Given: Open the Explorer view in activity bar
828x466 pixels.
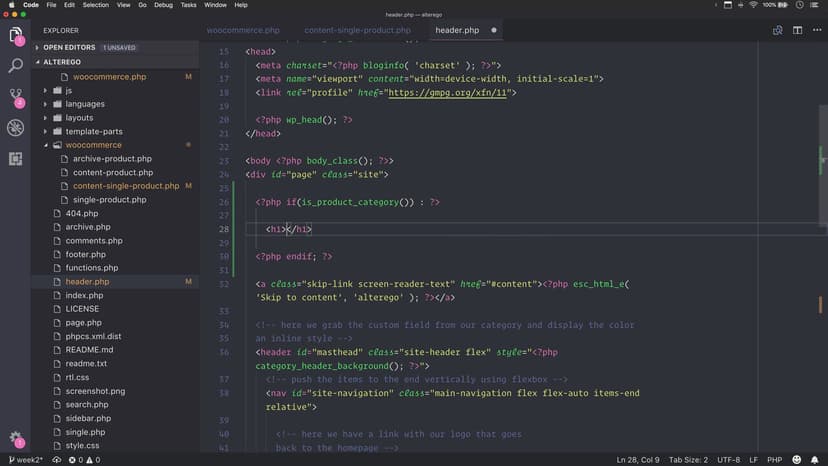Looking at the screenshot, I should [x=16, y=36].
